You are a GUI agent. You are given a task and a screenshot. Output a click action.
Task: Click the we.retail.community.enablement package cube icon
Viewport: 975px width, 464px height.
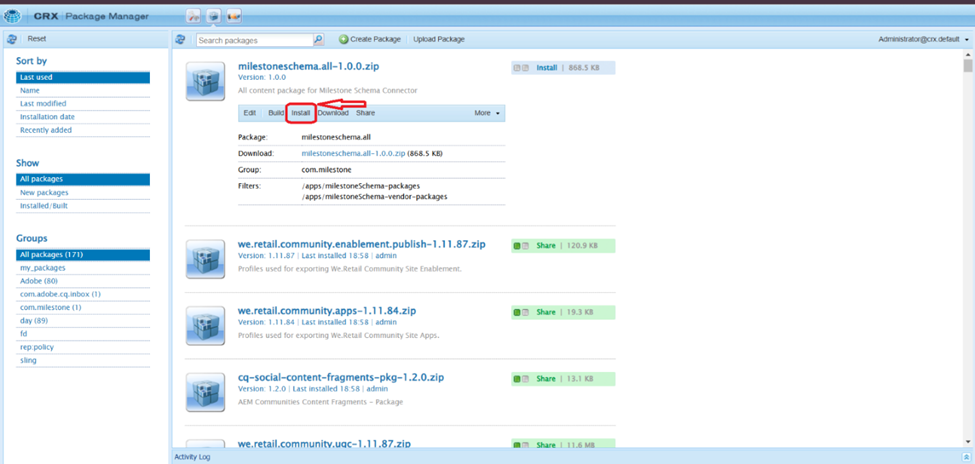[205, 259]
